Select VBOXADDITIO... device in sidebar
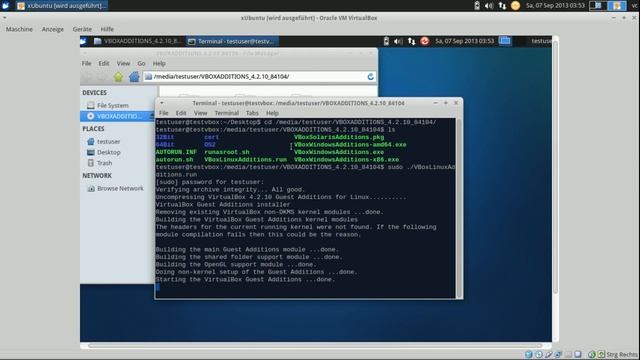Screen dimensions: 640x360 (x=118, y=116)
